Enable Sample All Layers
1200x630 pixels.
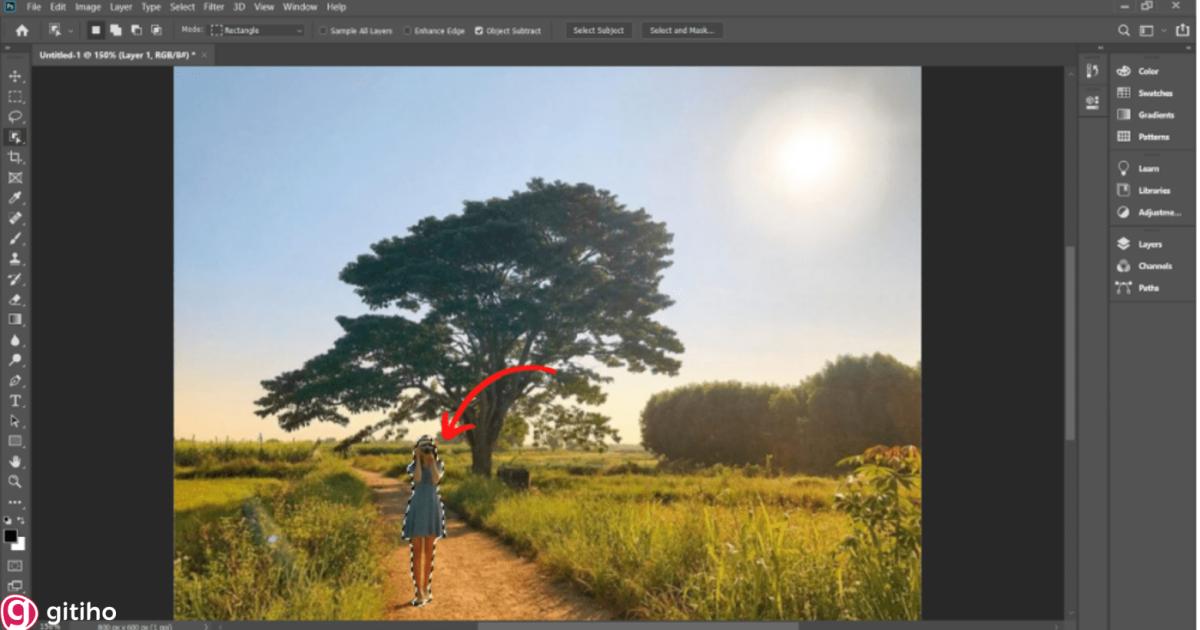click(321, 30)
